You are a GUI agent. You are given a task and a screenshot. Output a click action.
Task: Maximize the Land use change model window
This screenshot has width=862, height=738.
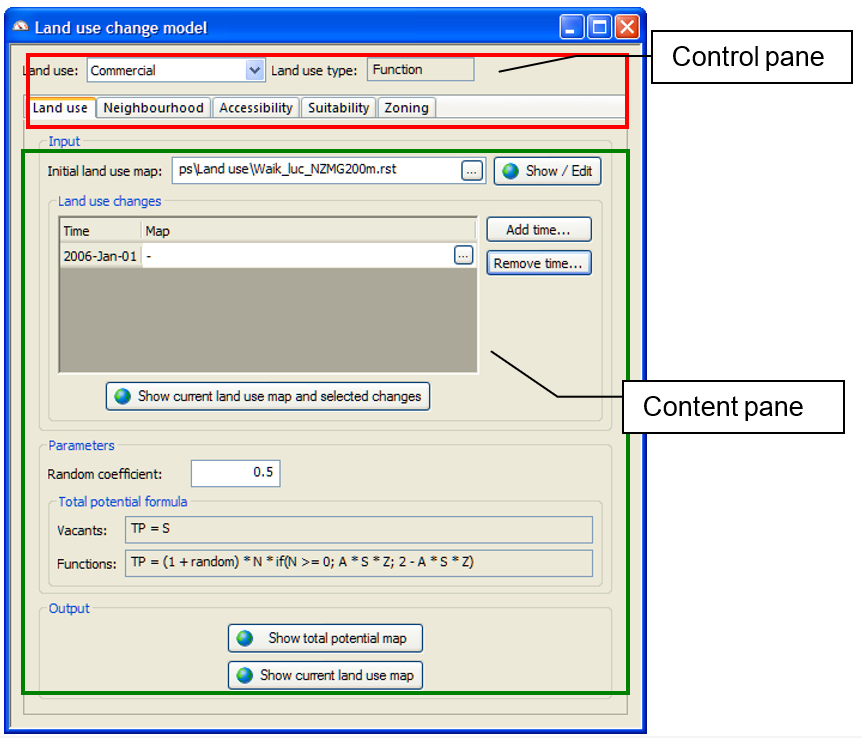599,27
